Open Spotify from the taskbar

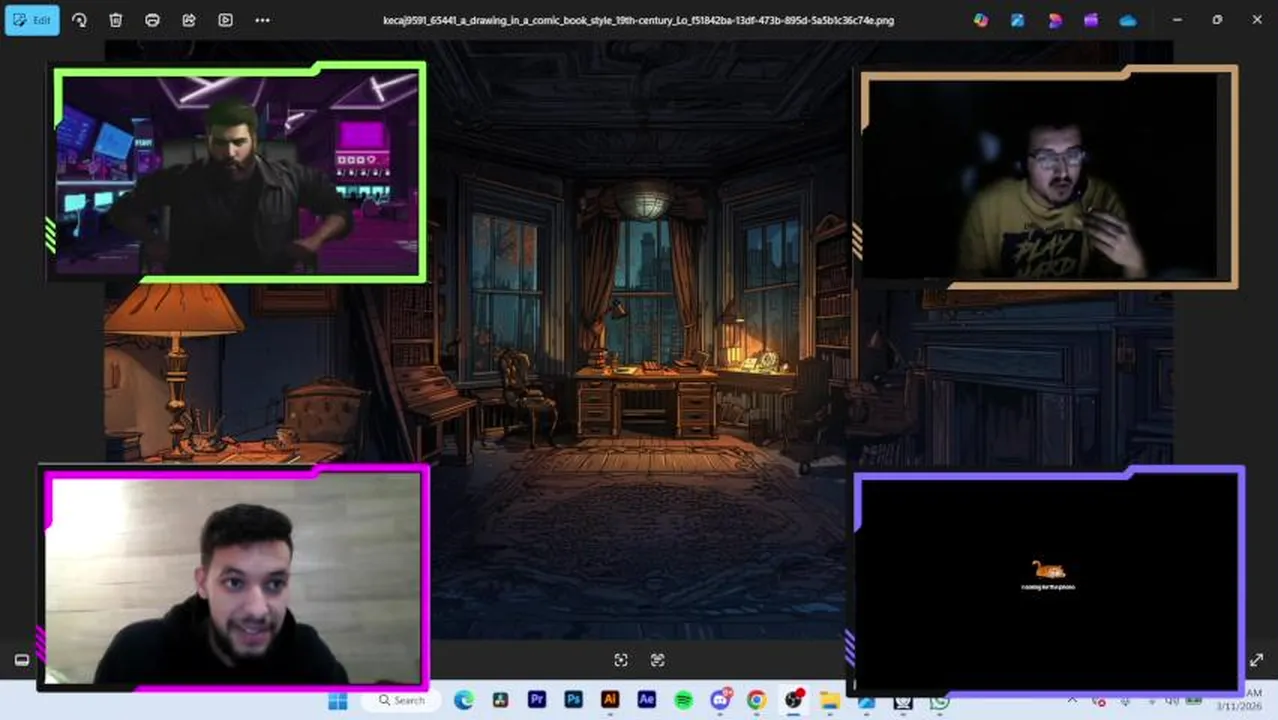(684, 700)
